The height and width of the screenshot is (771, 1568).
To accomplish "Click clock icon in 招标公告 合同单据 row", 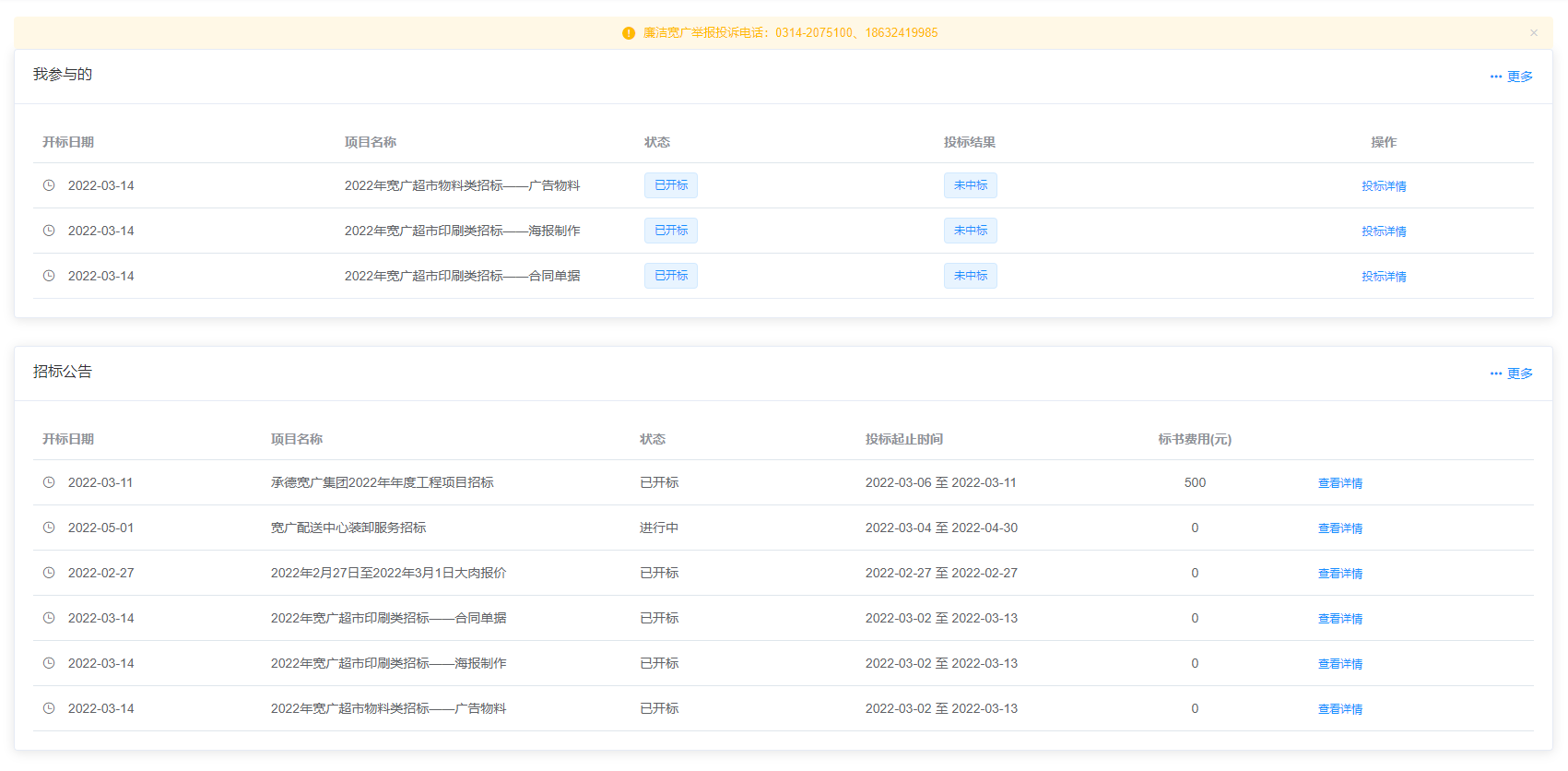I will pyautogui.click(x=49, y=618).
